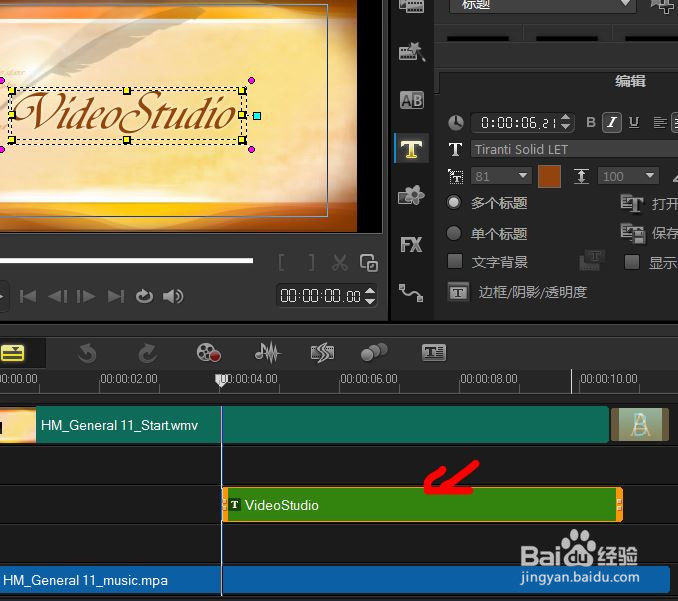Pick the brown title font color swatch
This screenshot has height=601, width=678.
[x=549, y=176]
